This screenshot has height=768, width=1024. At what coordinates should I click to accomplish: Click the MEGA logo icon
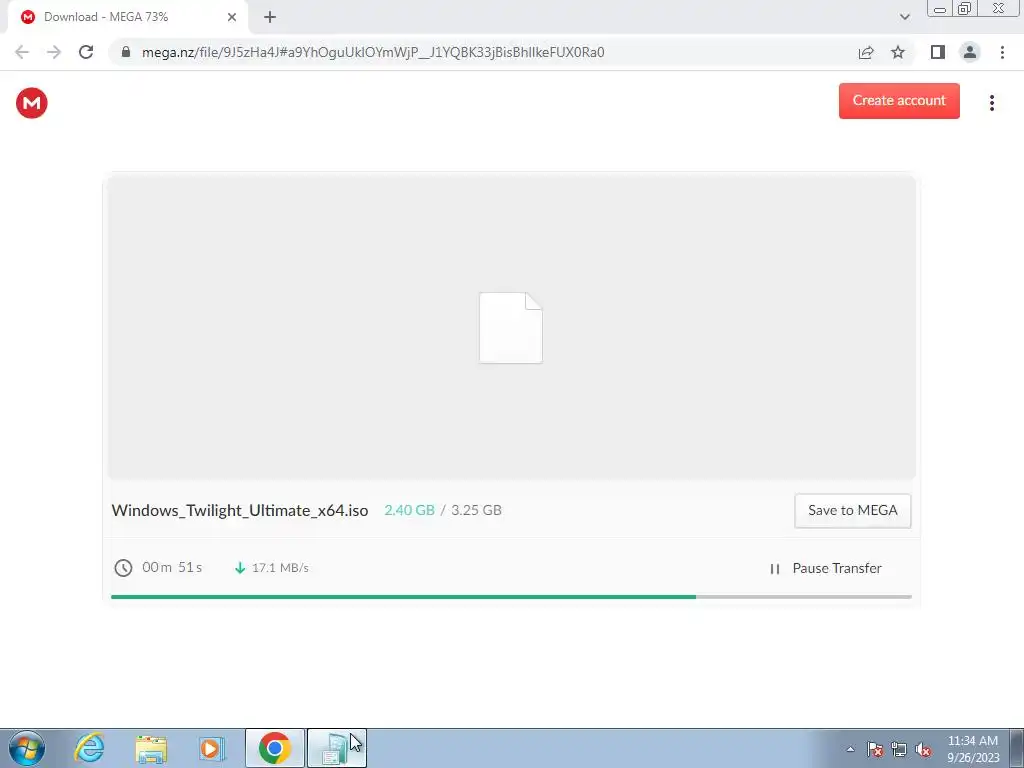click(x=31, y=103)
